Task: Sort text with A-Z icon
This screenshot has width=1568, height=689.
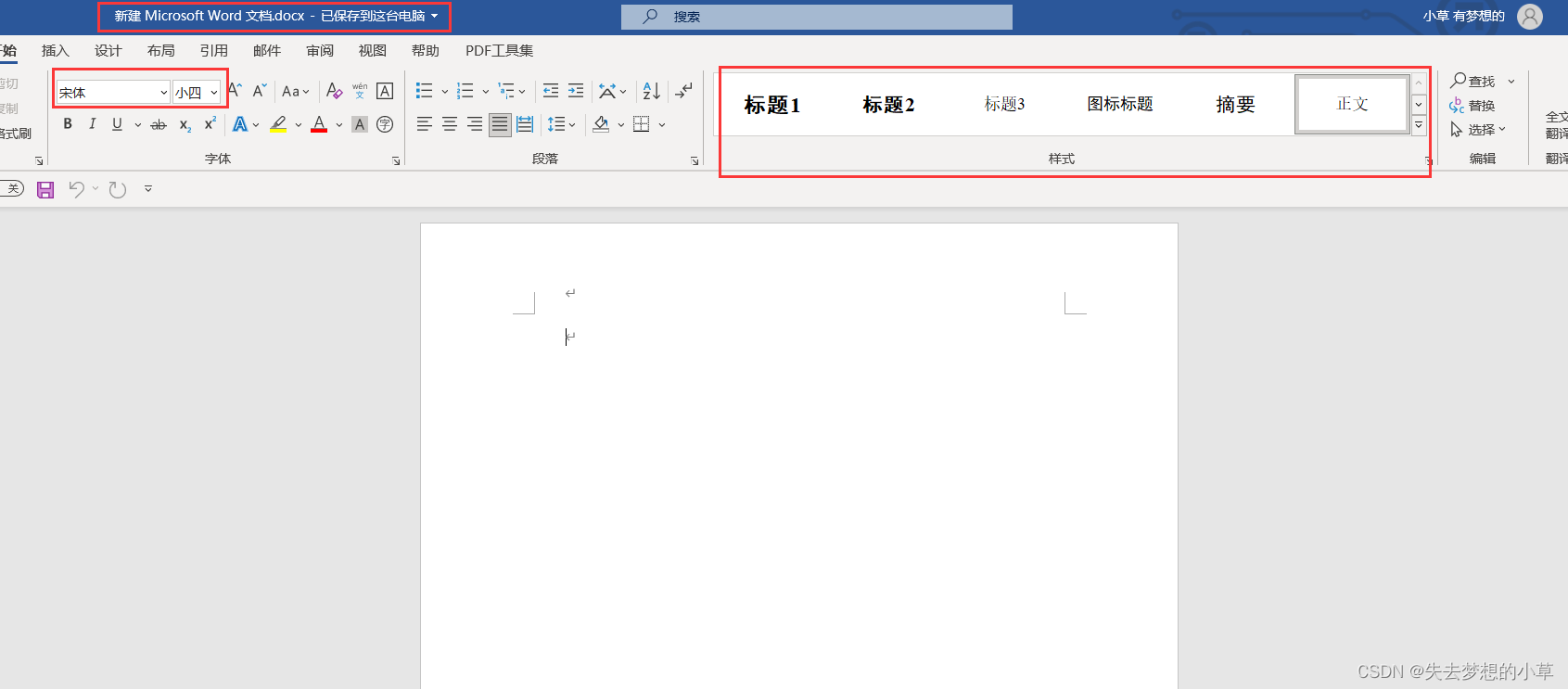Action: pyautogui.click(x=652, y=91)
